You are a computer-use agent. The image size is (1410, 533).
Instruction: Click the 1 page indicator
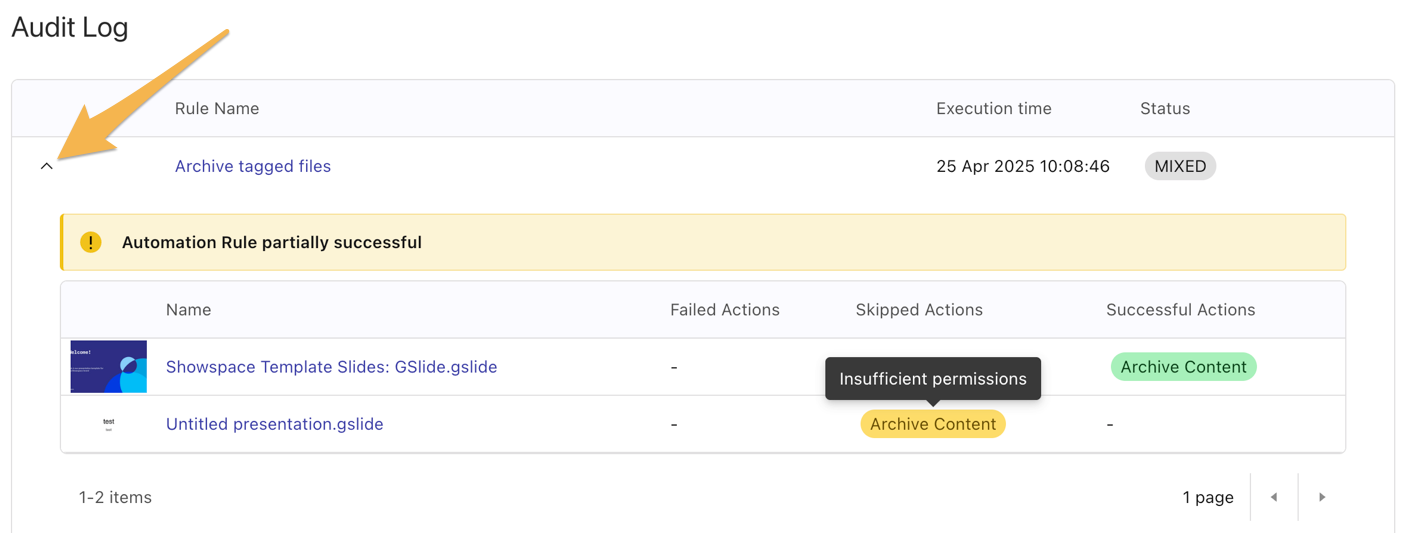[1208, 497]
